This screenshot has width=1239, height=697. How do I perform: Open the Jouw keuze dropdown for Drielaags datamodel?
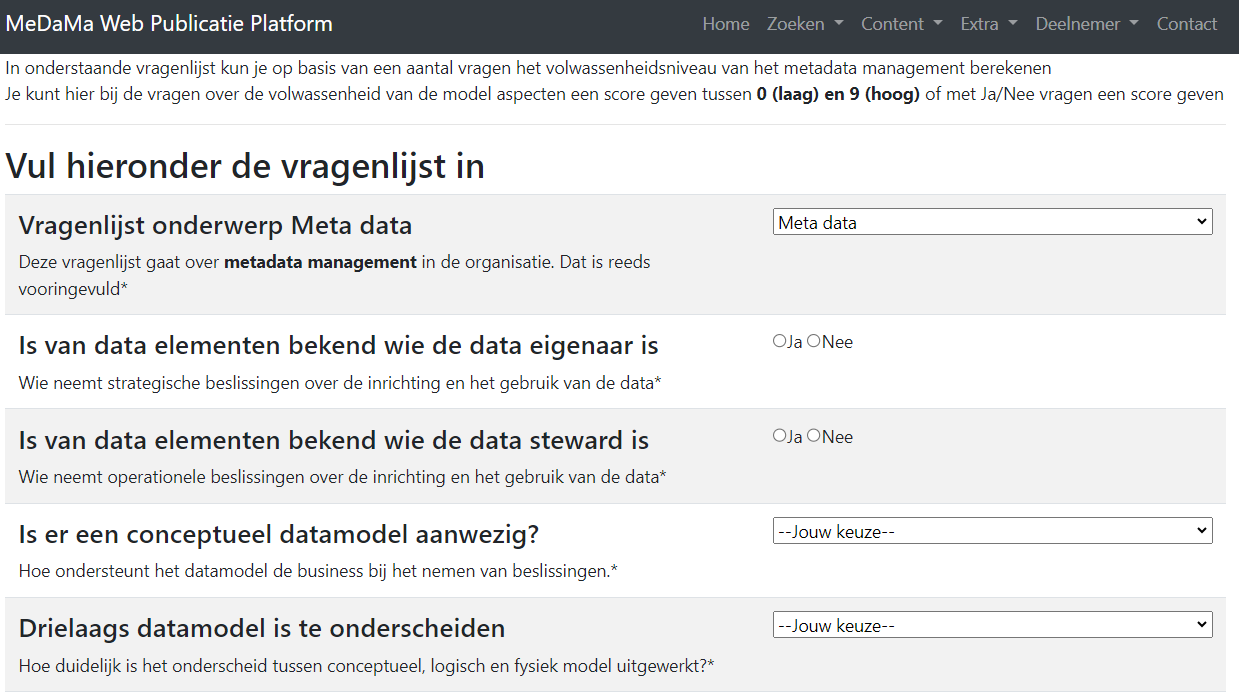992,624
